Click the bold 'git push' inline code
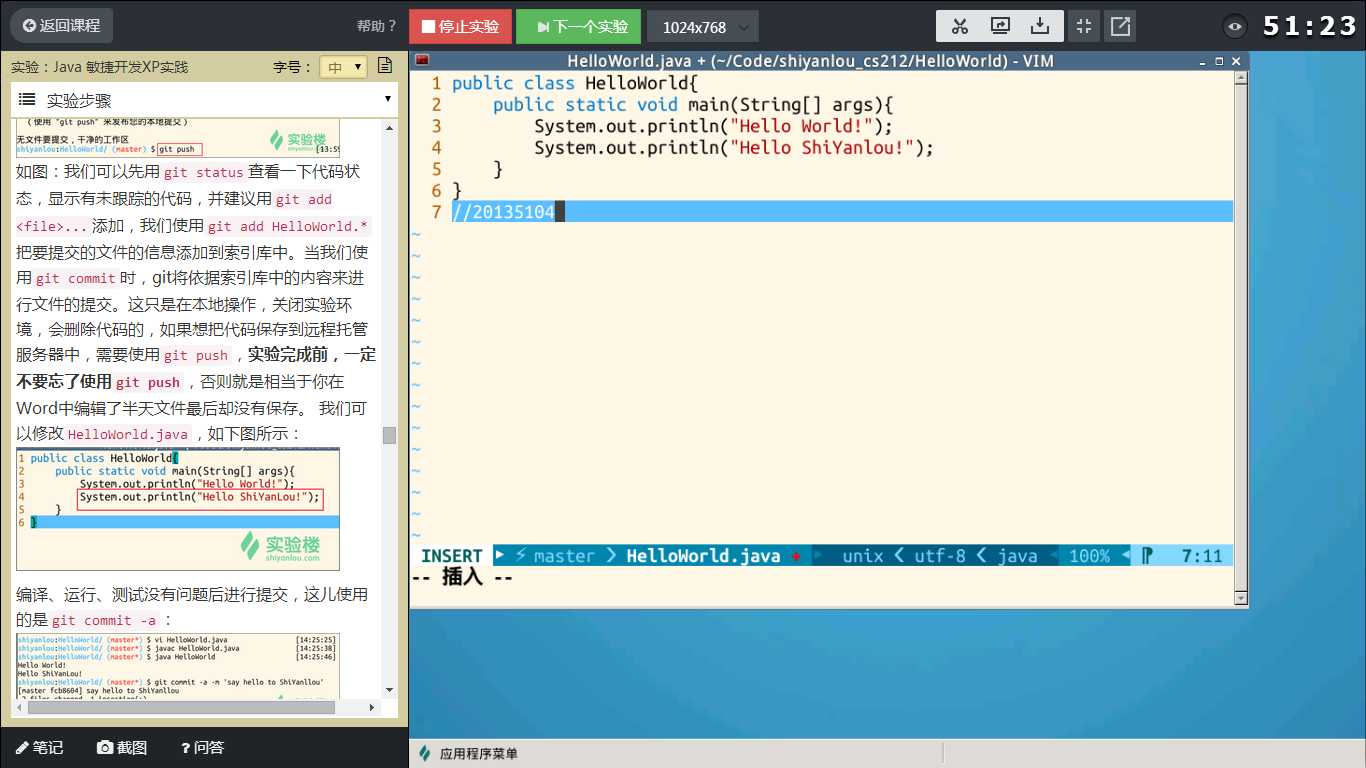Image resolution: width=1366 pixels, height=768 pixels. click(x=148, y=382)
